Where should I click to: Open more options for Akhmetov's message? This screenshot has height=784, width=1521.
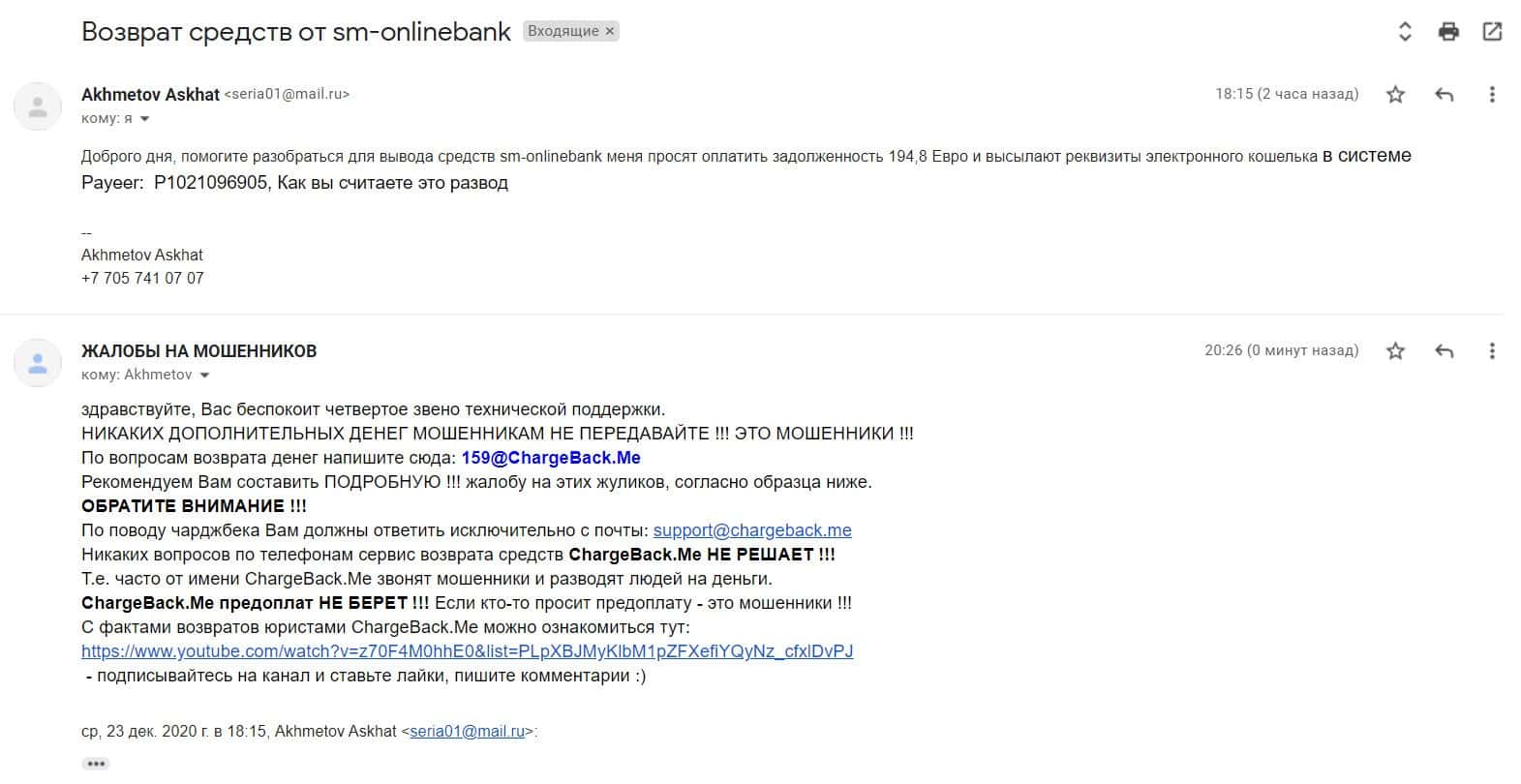click(1491, 94)
